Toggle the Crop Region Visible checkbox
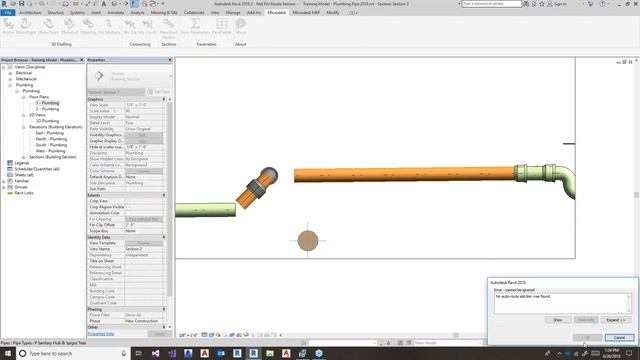 127,207
